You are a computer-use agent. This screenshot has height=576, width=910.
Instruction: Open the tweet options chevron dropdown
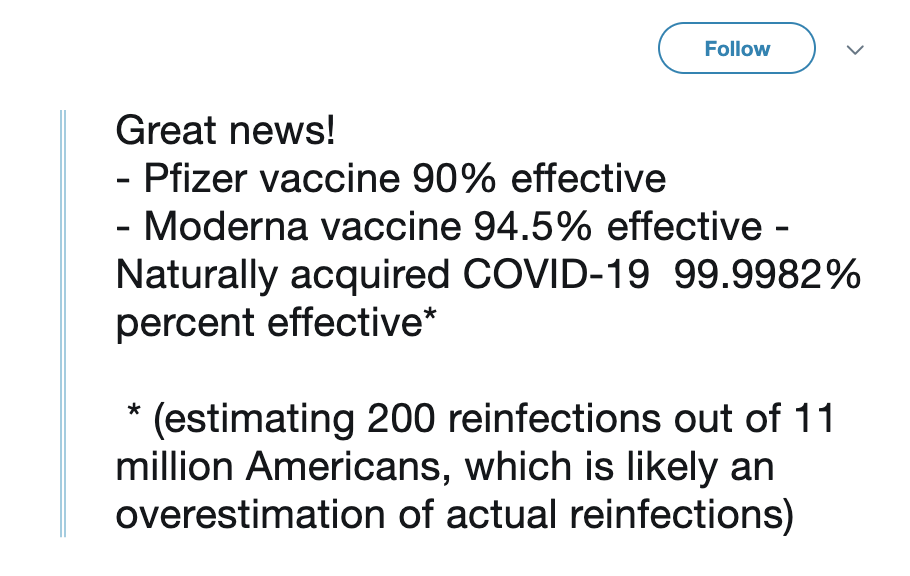tap(854, 49)
